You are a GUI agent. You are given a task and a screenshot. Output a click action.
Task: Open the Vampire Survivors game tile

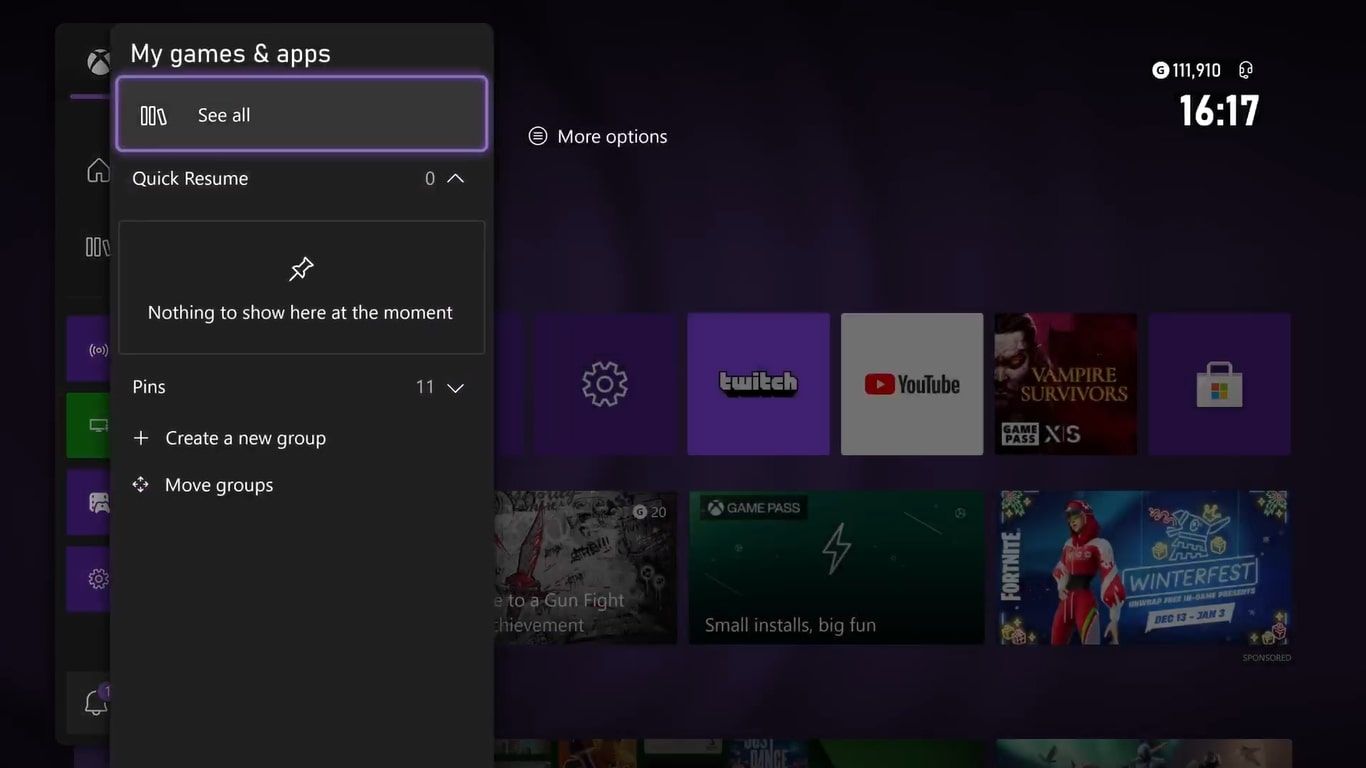1065,384
